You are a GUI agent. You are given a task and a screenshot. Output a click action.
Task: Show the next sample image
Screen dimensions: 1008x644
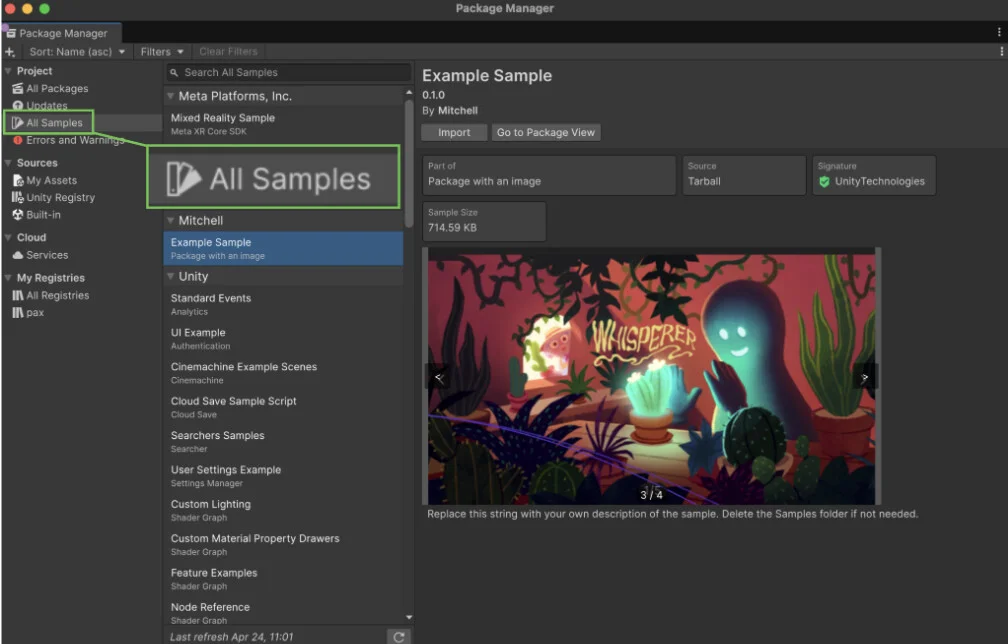pos(865,377)
